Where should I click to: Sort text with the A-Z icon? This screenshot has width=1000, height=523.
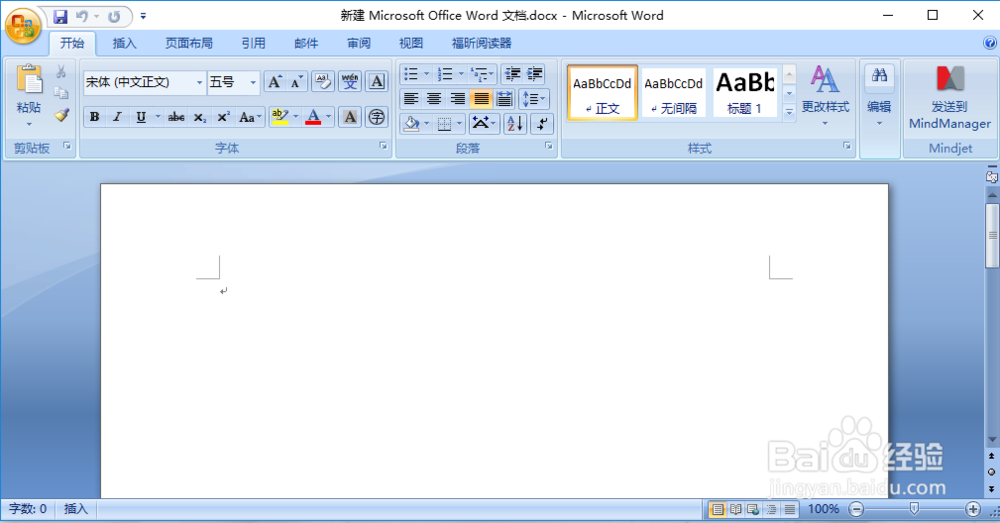(x=515, y=124)
